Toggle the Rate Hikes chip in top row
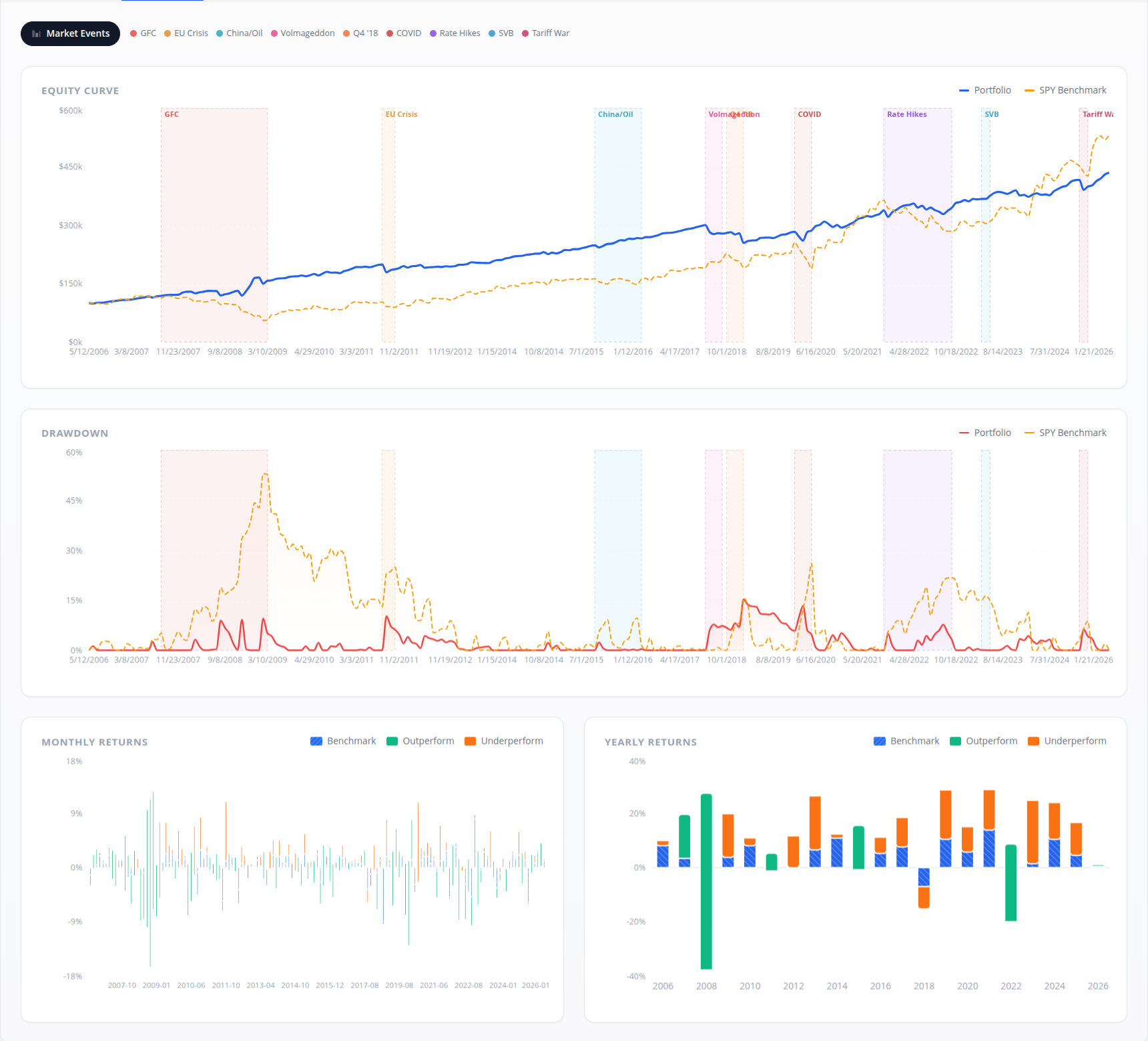This screenshot has height=1041, width=1148. pyautogui.click(x=455, y=33)
